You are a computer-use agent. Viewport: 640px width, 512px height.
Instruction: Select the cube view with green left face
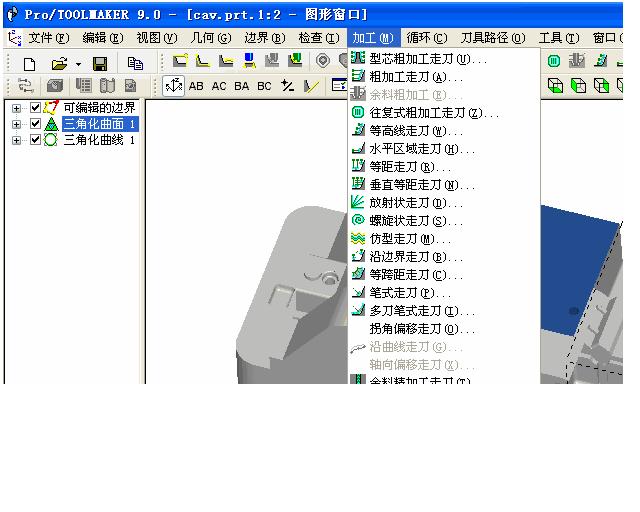tap(578, 86)
